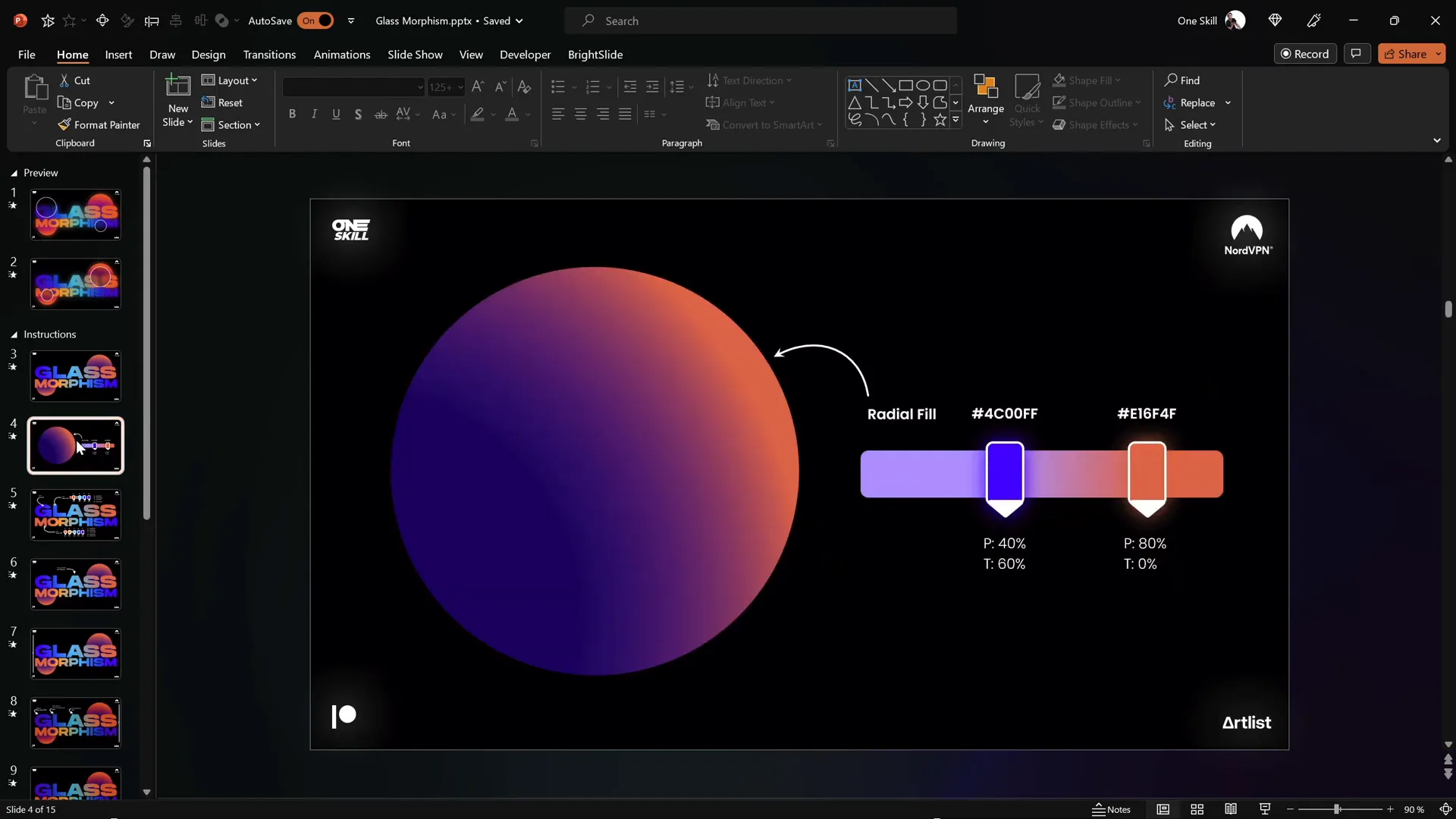Apply strikethrough formatting to text
This screenshot has height=819, width=1456.
click(x=381, y=114)
